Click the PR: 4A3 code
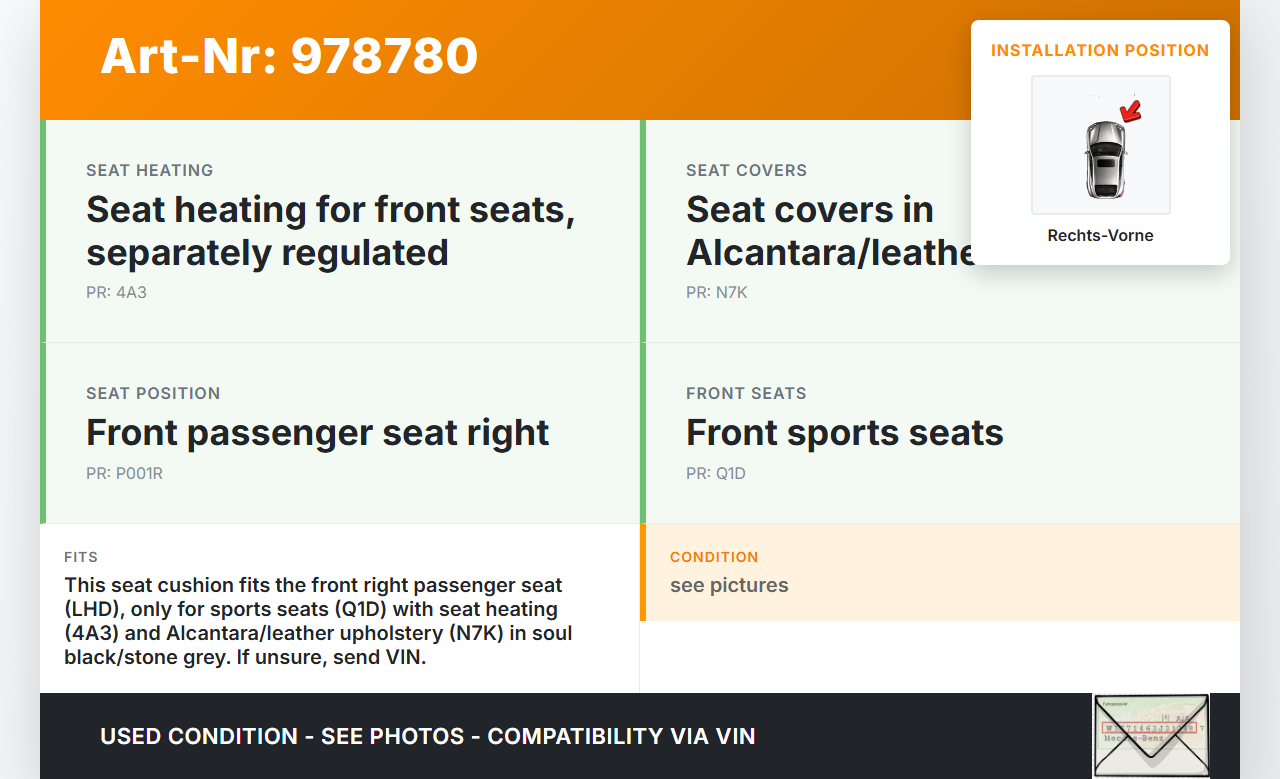The width and height of the screenshot is (1280, 779). coord(116,293)
